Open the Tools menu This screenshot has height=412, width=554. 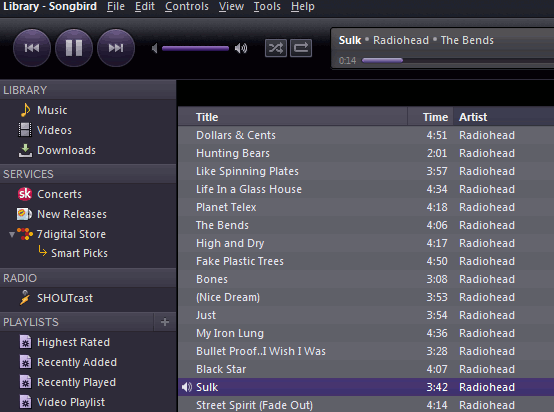[267, 6]
